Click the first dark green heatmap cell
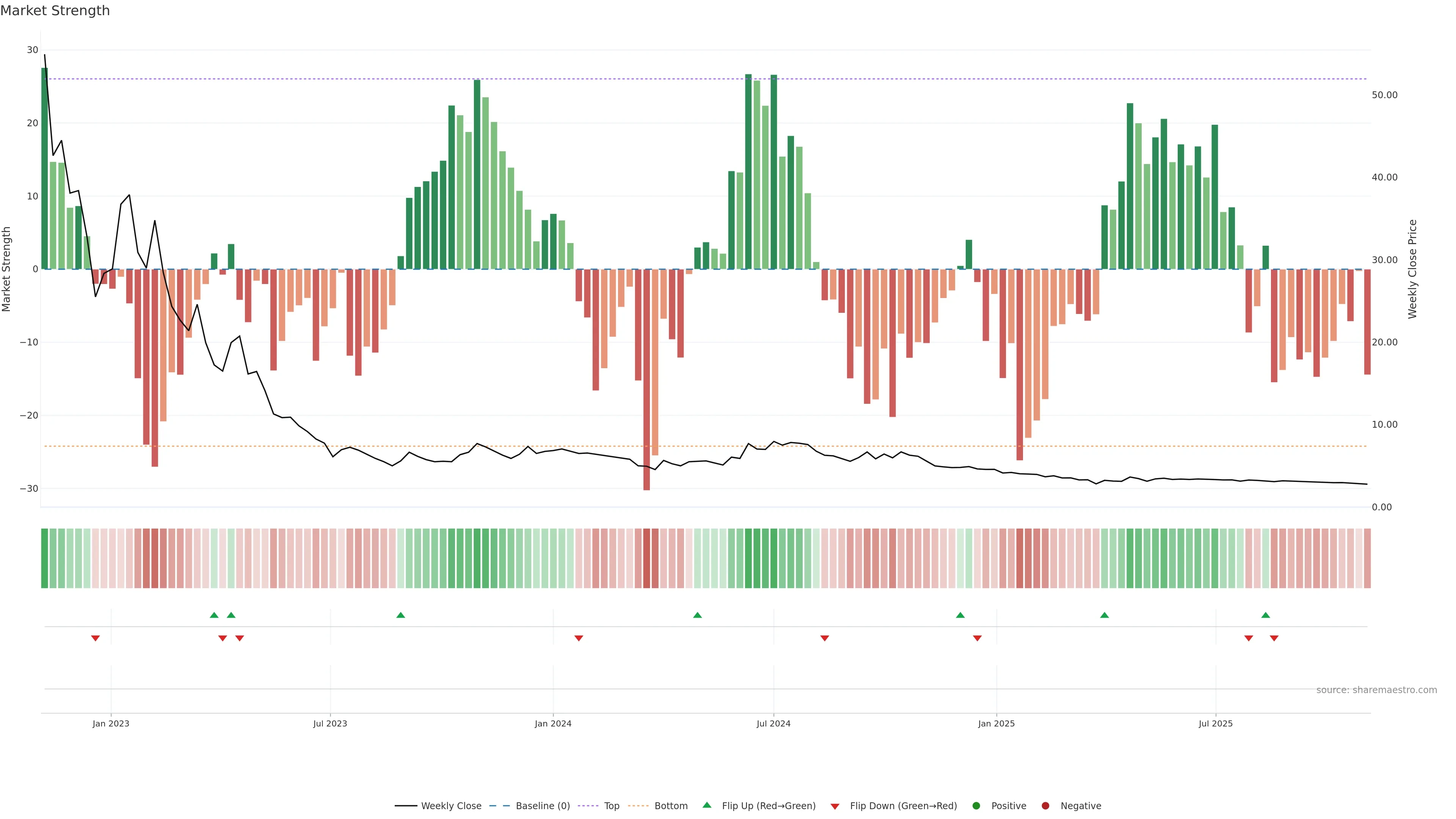 click(x=45, y=558)
